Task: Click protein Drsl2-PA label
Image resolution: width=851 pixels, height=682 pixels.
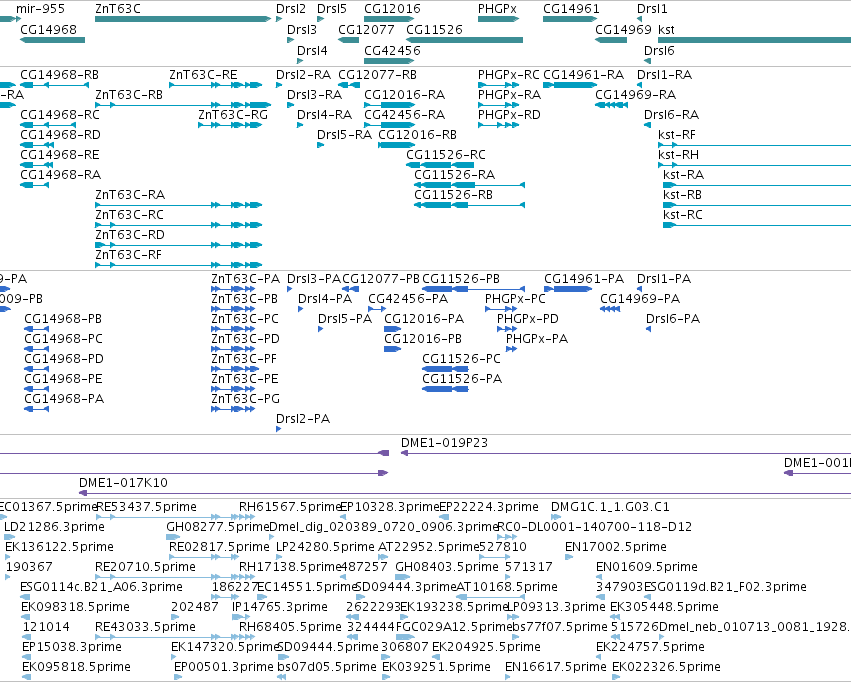Action: [x=303, y=419]
